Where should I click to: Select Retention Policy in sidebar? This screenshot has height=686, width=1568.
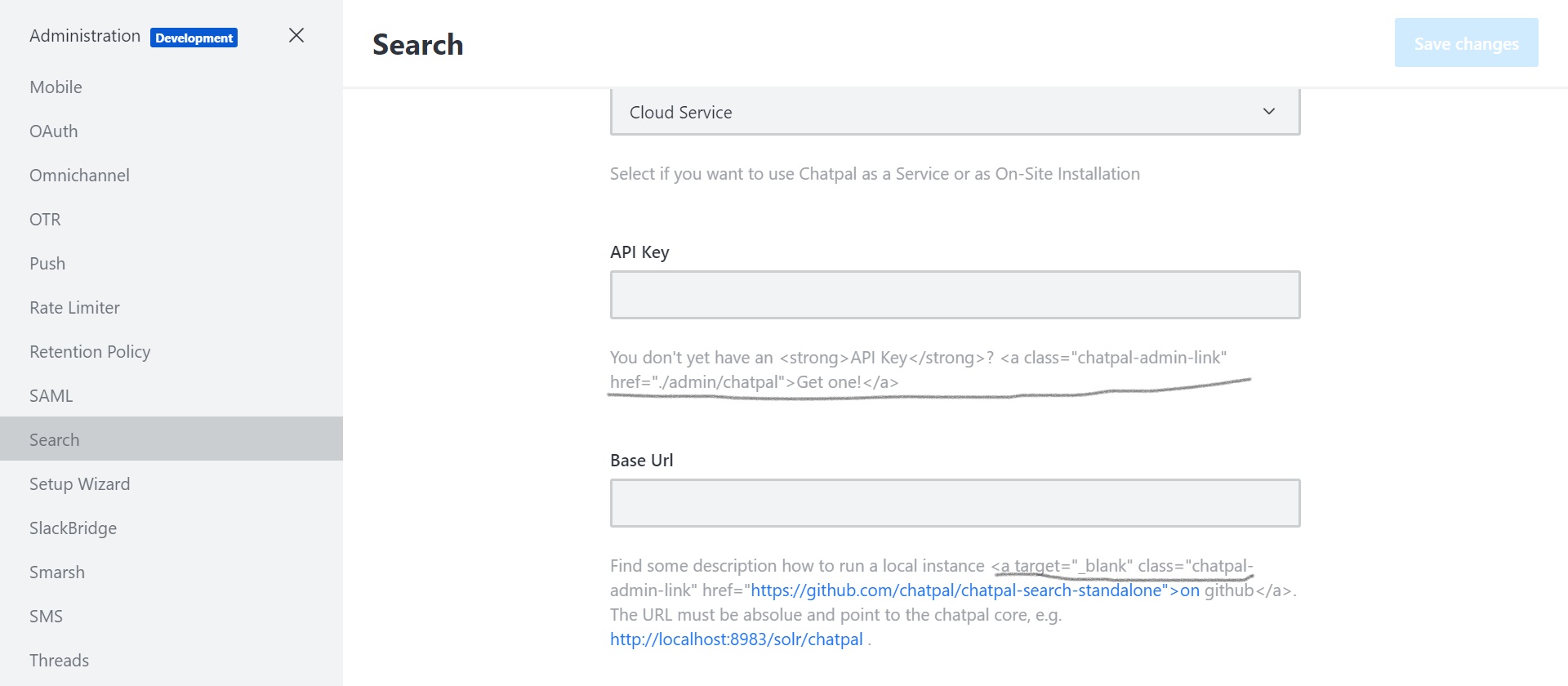(x=171, y=352)
